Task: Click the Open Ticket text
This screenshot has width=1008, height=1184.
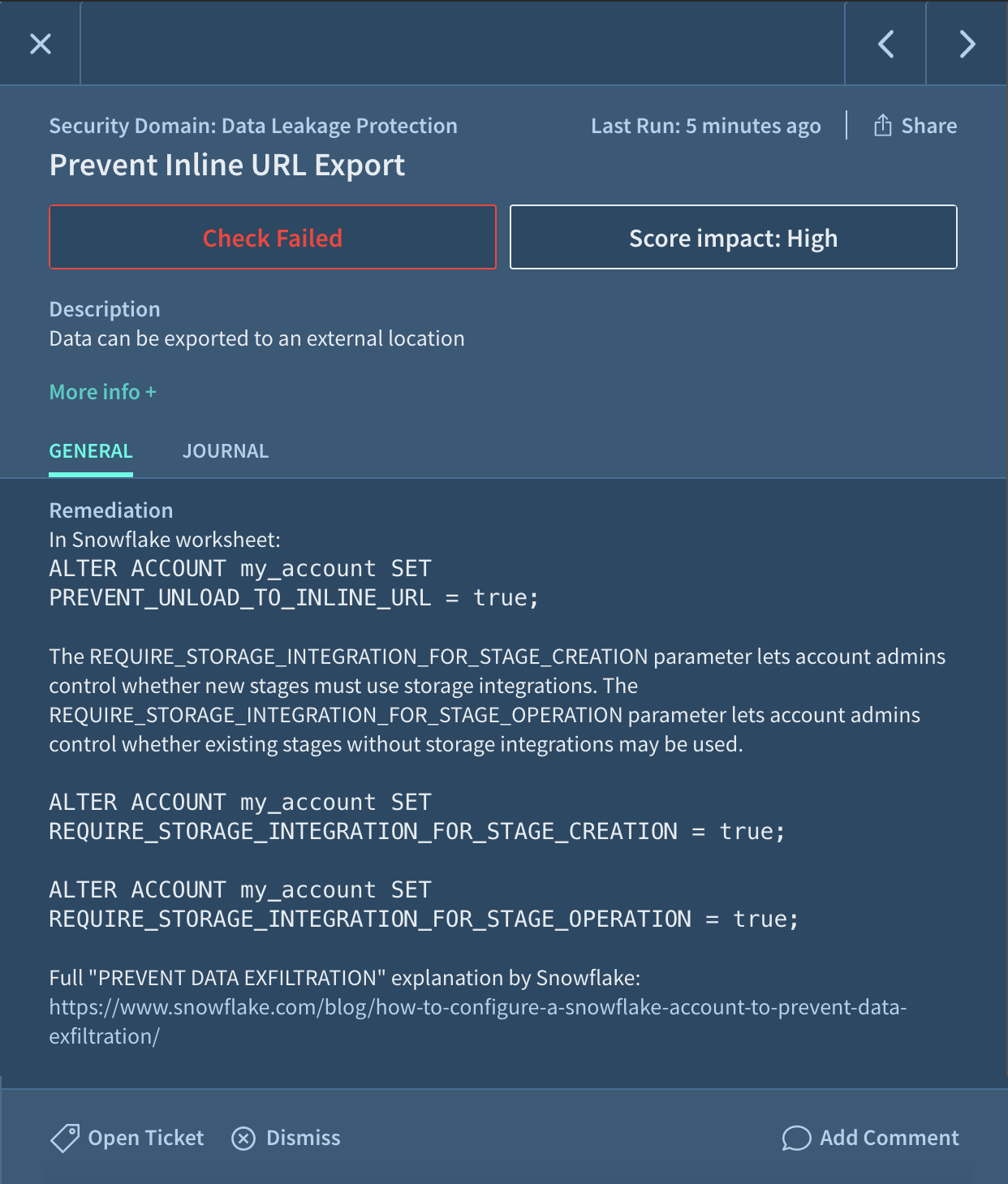Action: 146,1138
